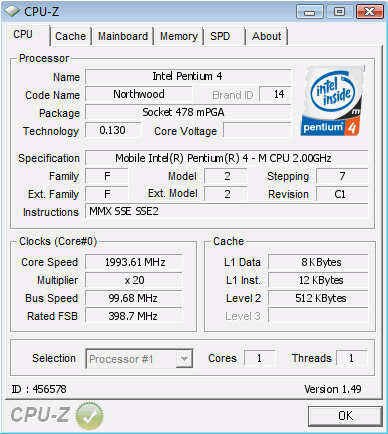
Task: Click the Stepping value 7
Action: point(342,176)
